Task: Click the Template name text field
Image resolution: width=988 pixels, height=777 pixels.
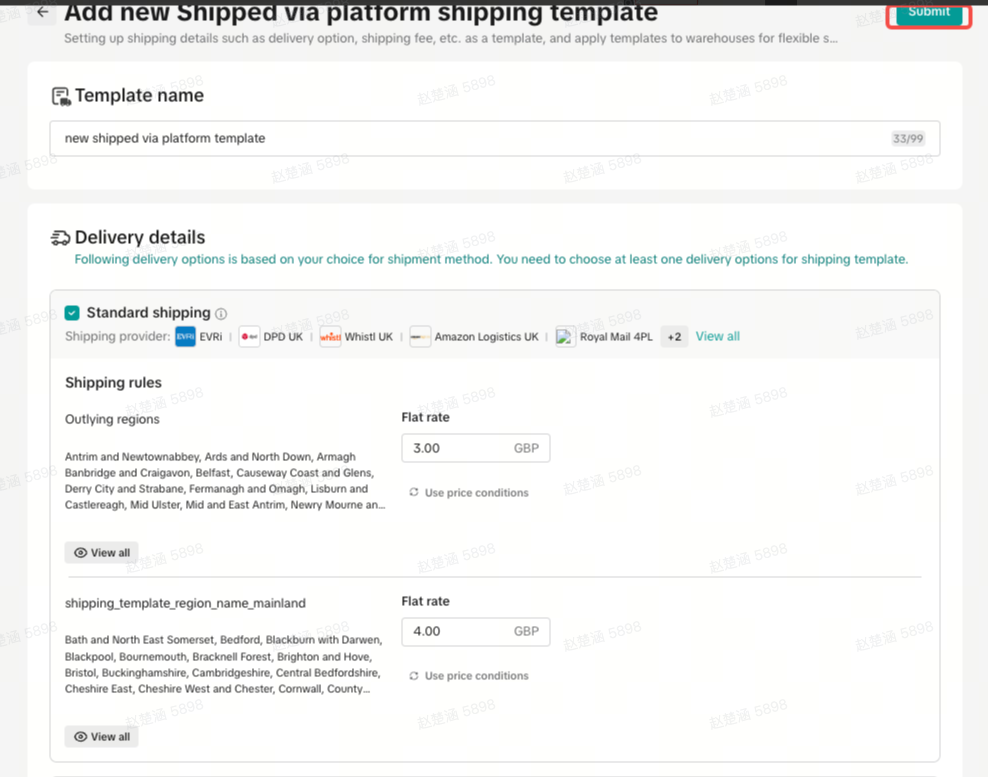Action: tap(470, 139)
